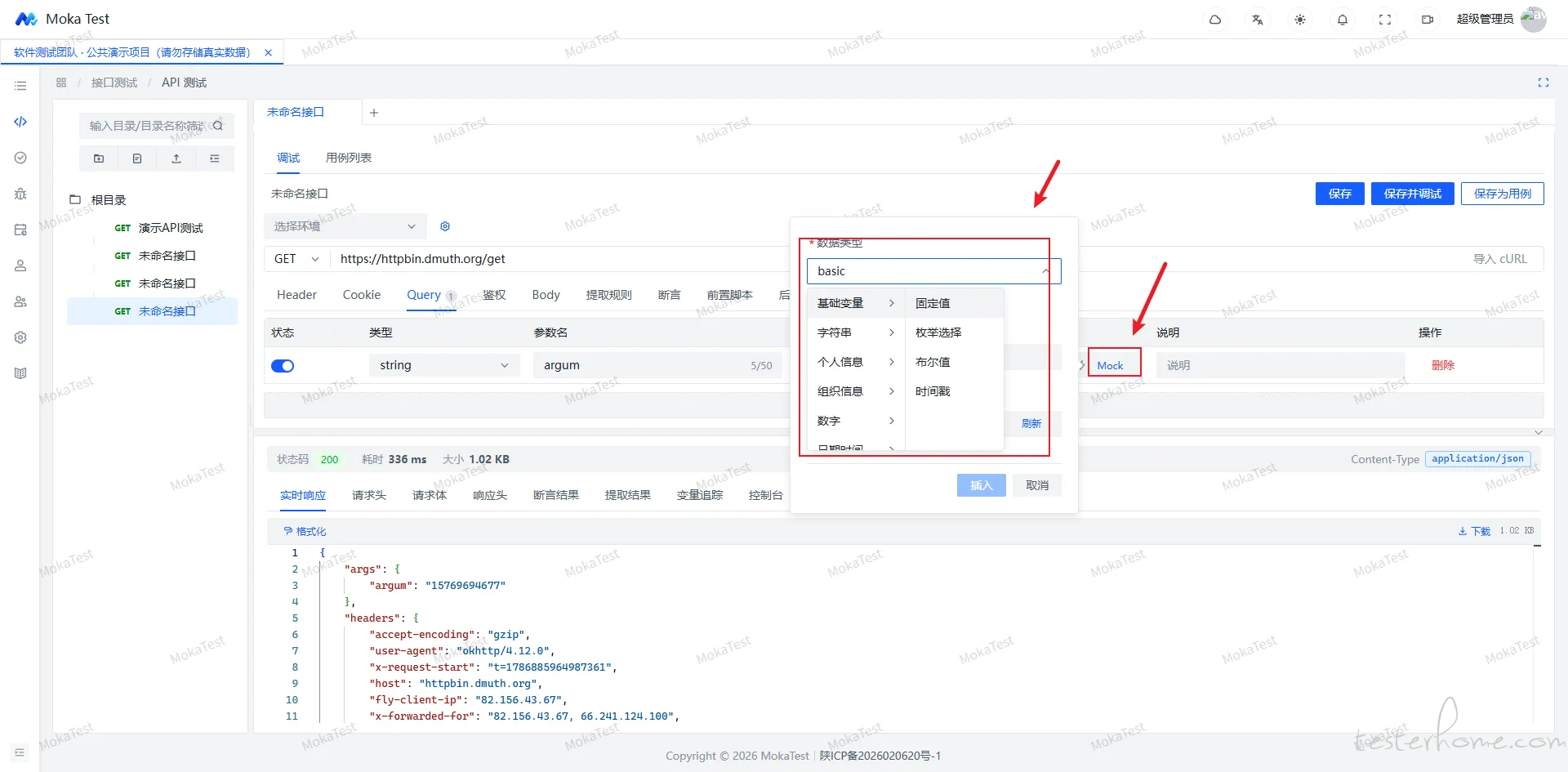Click the video camera icon in header

(x=1428, y=20)
